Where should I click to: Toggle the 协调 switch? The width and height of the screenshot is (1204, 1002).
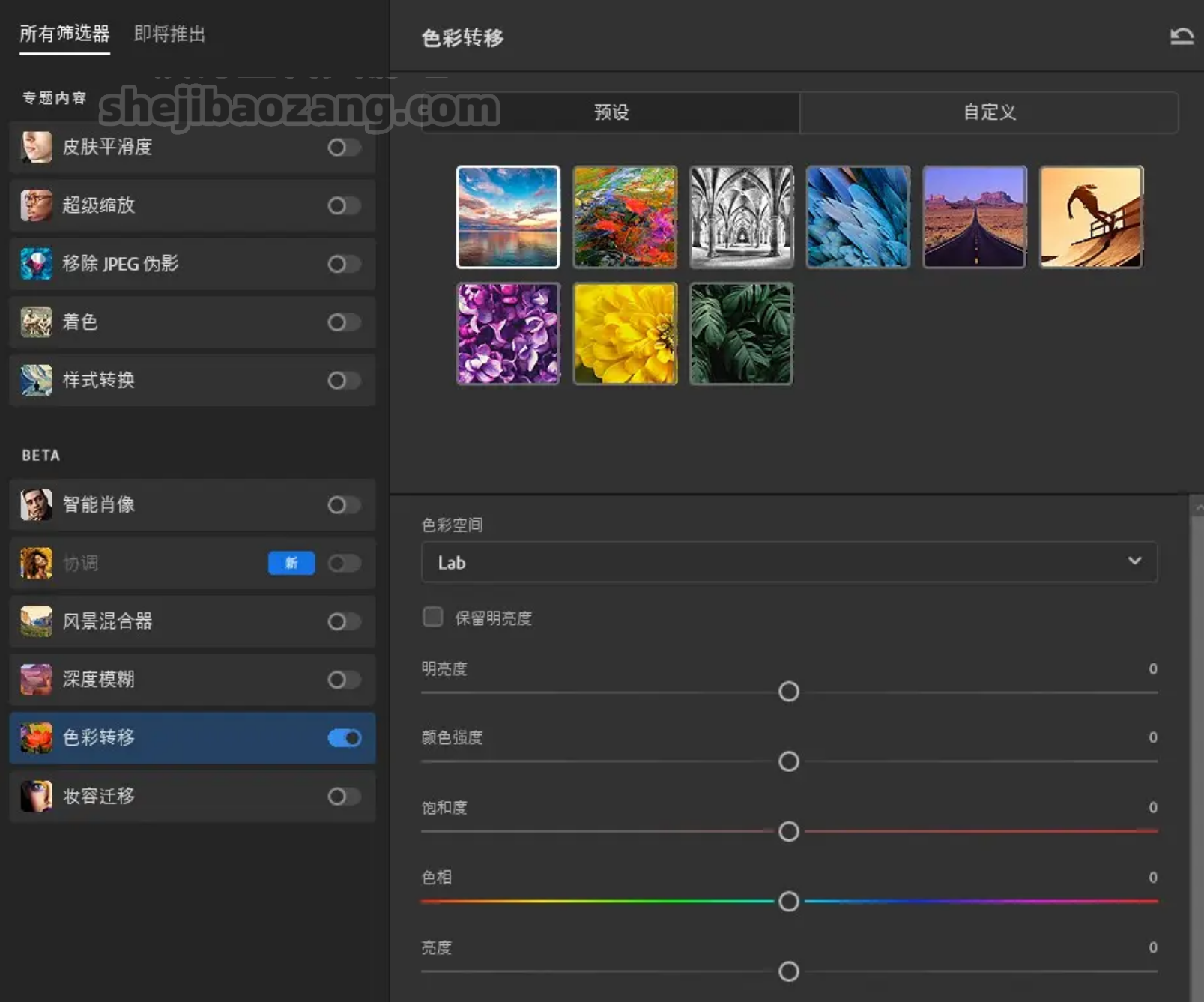(x=345, y=563)
